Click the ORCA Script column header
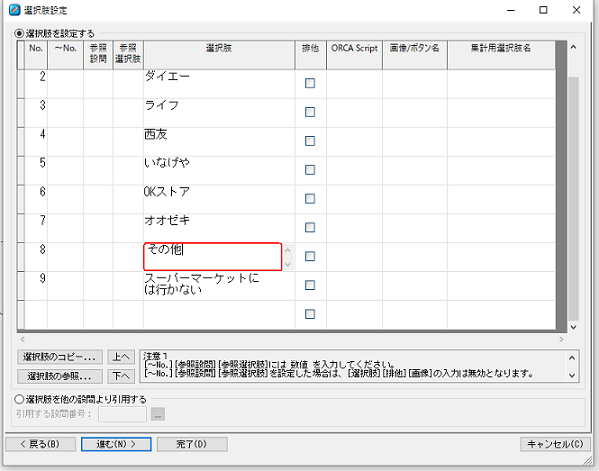The height and width of the screenshot is (471, 599). pos(355,55)
